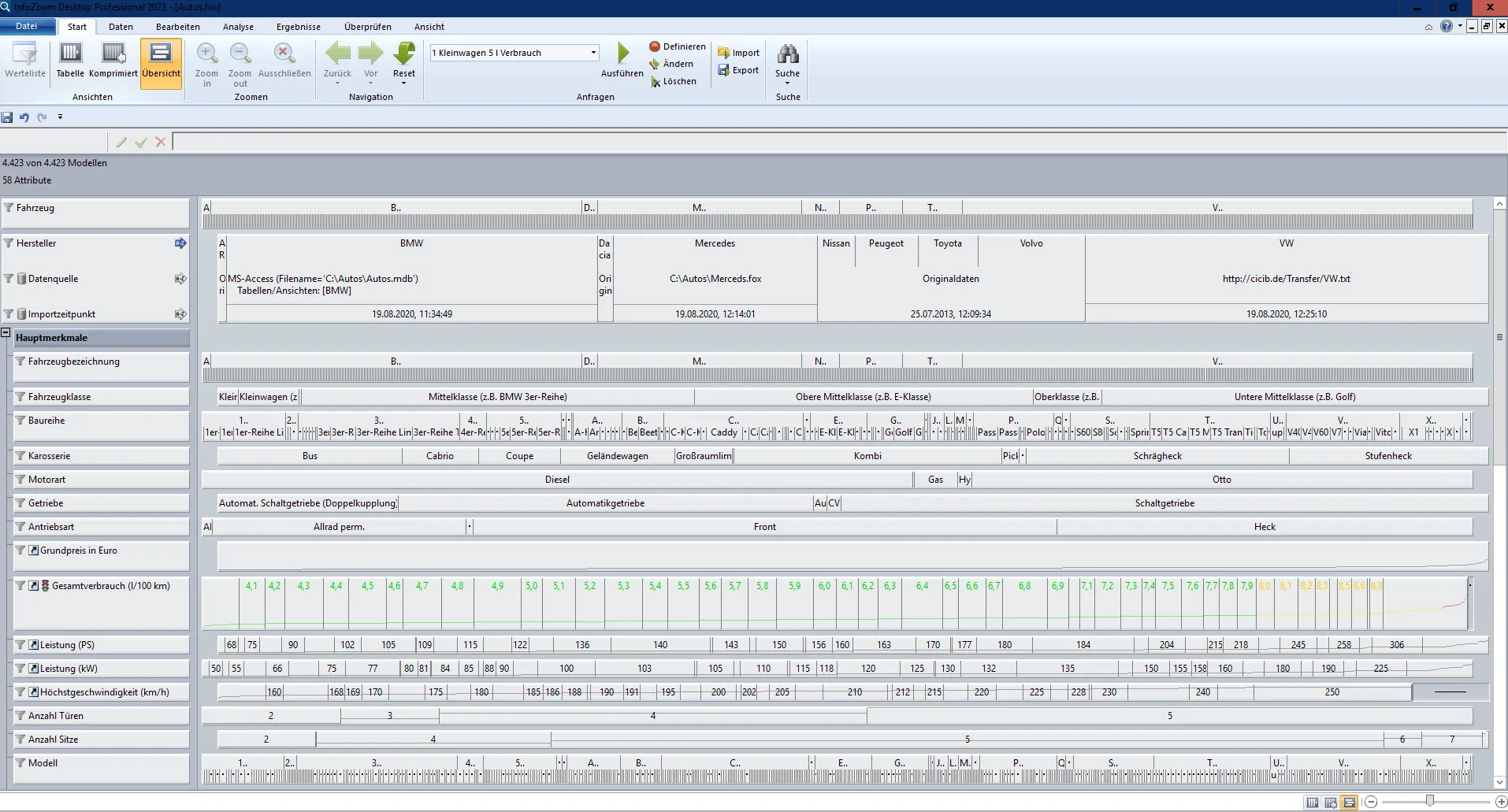Expand the quick access toolbar dropdown arrow
This screenshot has width=1508, height=812.
pos(60,117)
